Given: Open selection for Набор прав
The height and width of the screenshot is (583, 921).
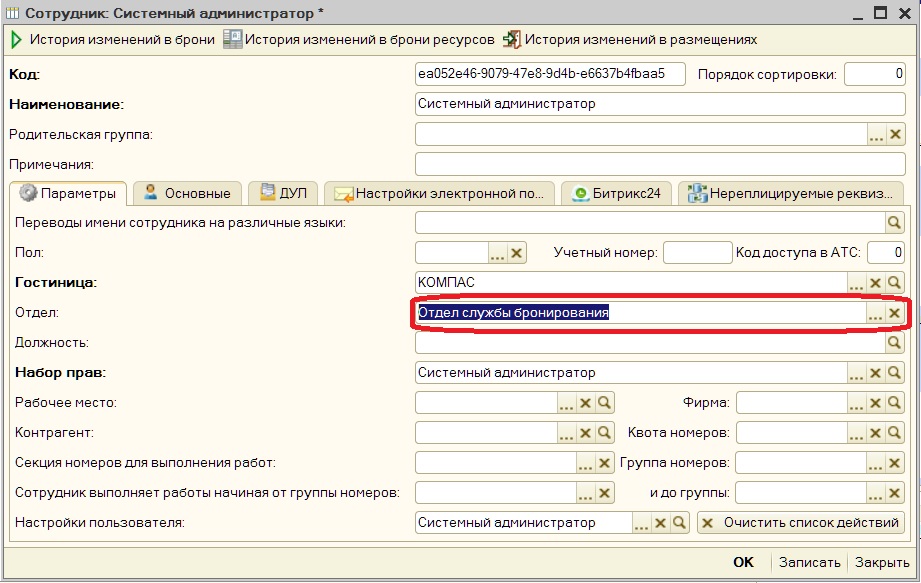Looking at the screenshot, I should (x=856, y=373).
